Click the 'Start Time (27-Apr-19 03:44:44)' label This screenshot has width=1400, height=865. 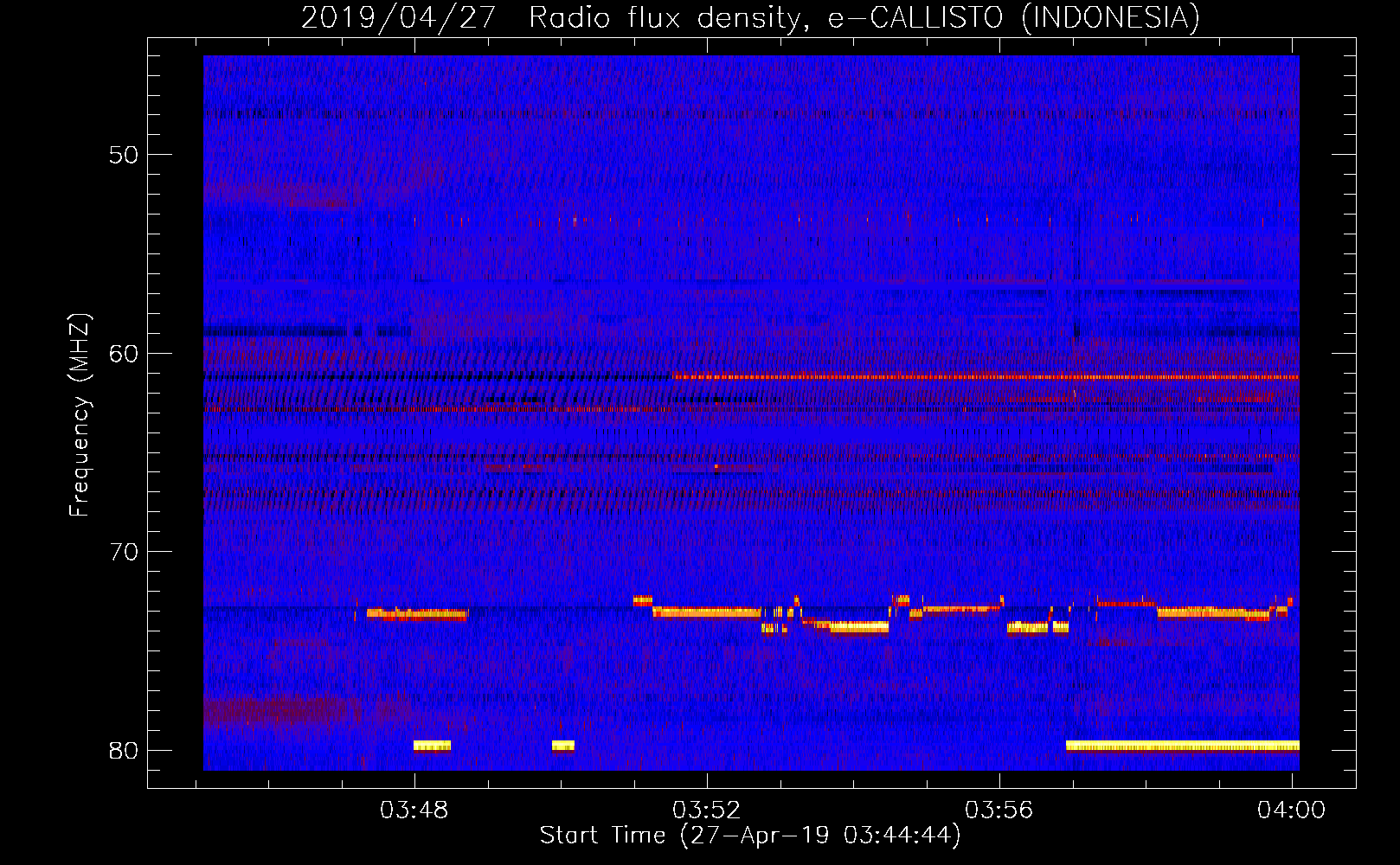(x=750, y=836)
